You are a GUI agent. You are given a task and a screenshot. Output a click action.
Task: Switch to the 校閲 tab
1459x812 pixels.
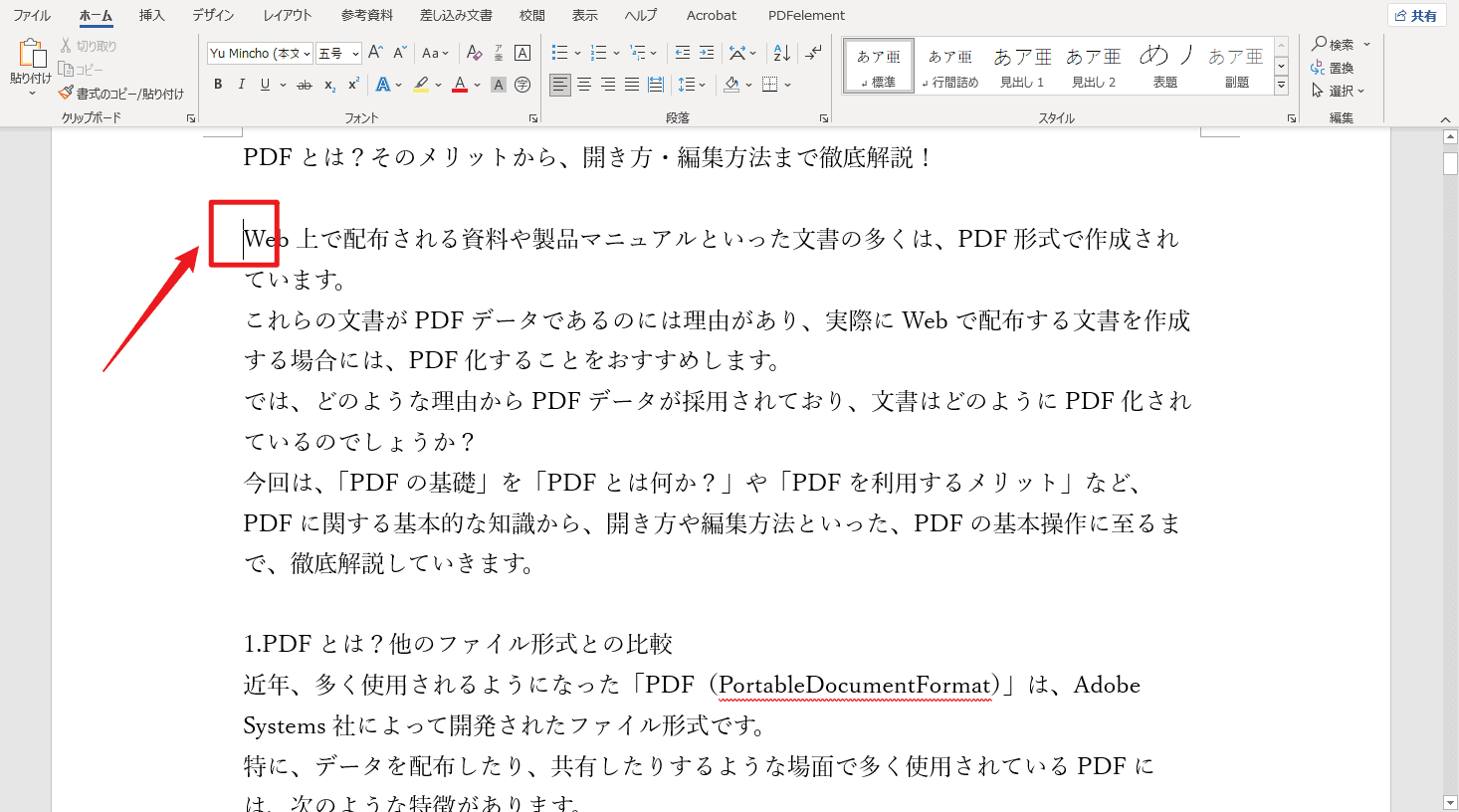532,15
